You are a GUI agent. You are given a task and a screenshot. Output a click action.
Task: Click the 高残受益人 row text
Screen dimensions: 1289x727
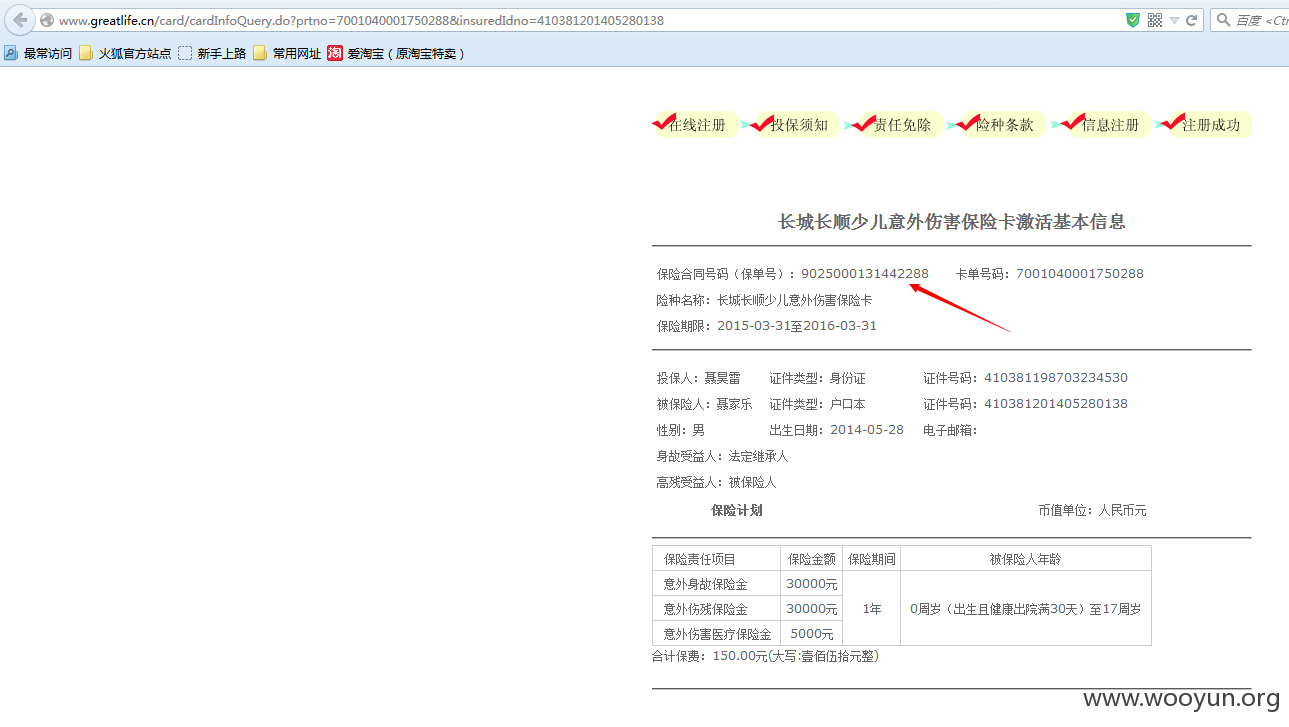click(x=716, y=482)
